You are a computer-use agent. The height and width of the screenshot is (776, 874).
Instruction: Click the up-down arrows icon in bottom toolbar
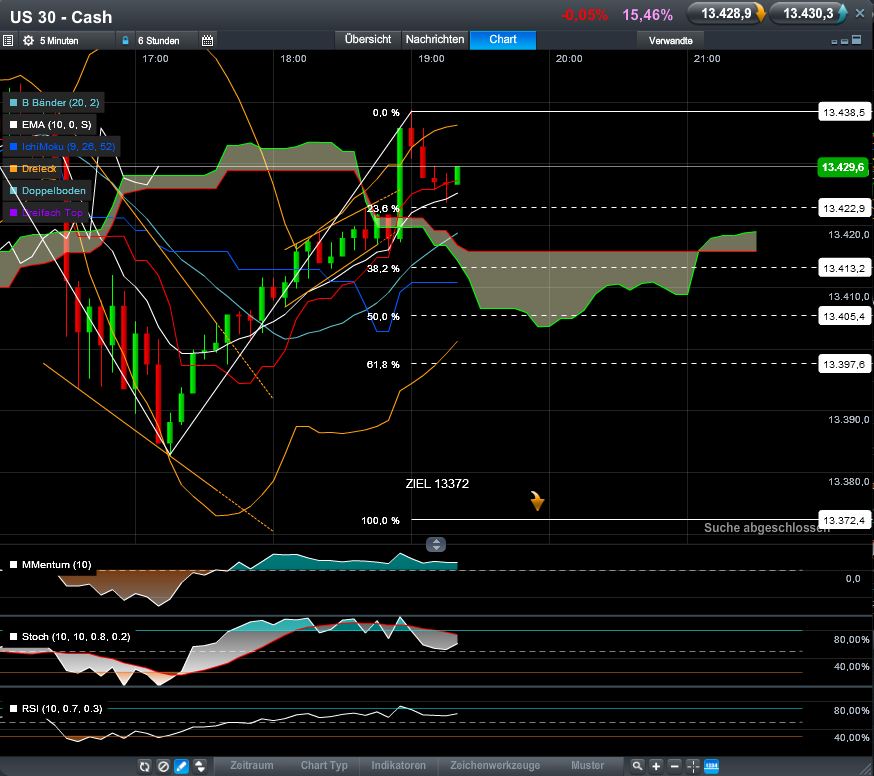[x=200, y=766]
